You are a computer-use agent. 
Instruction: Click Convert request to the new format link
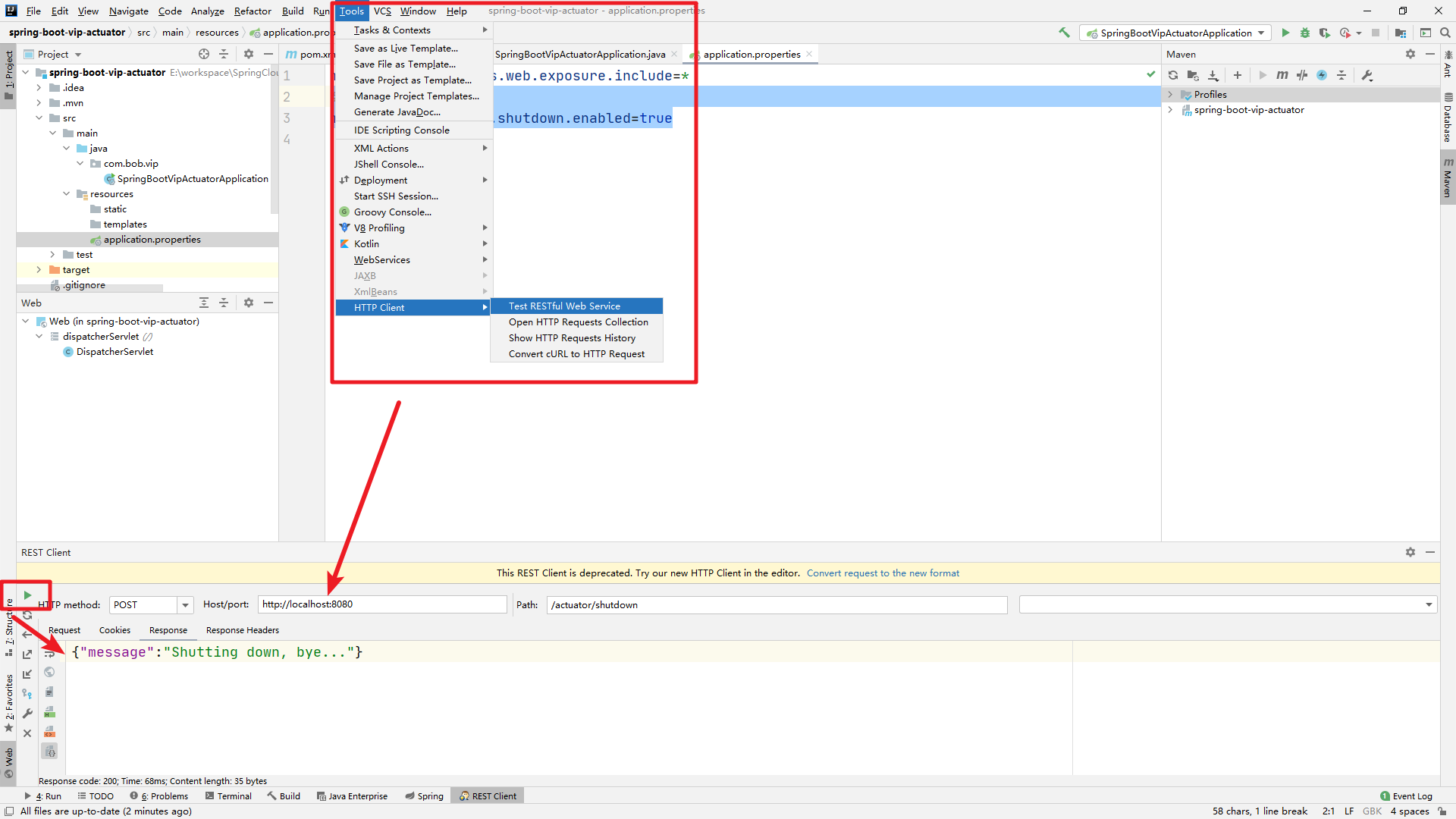[883, 572]
